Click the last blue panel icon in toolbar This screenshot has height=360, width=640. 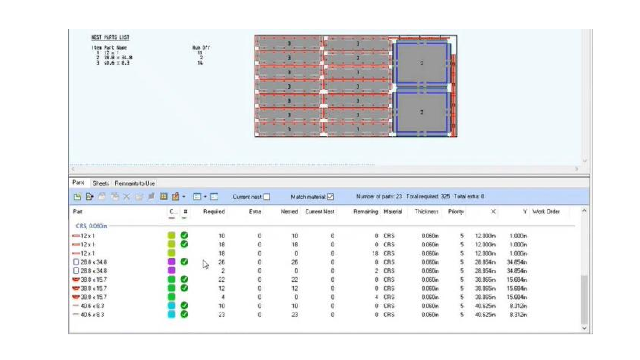[x=214, y=197]
